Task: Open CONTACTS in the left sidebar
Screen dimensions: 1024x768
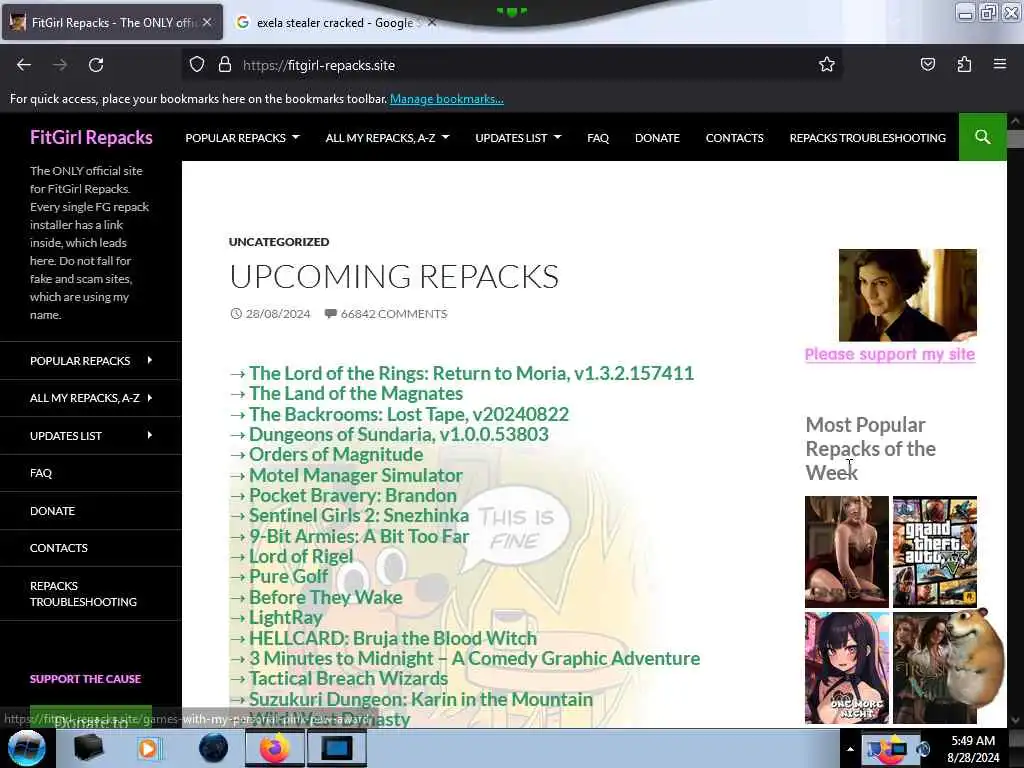Action: click(59, 548)
